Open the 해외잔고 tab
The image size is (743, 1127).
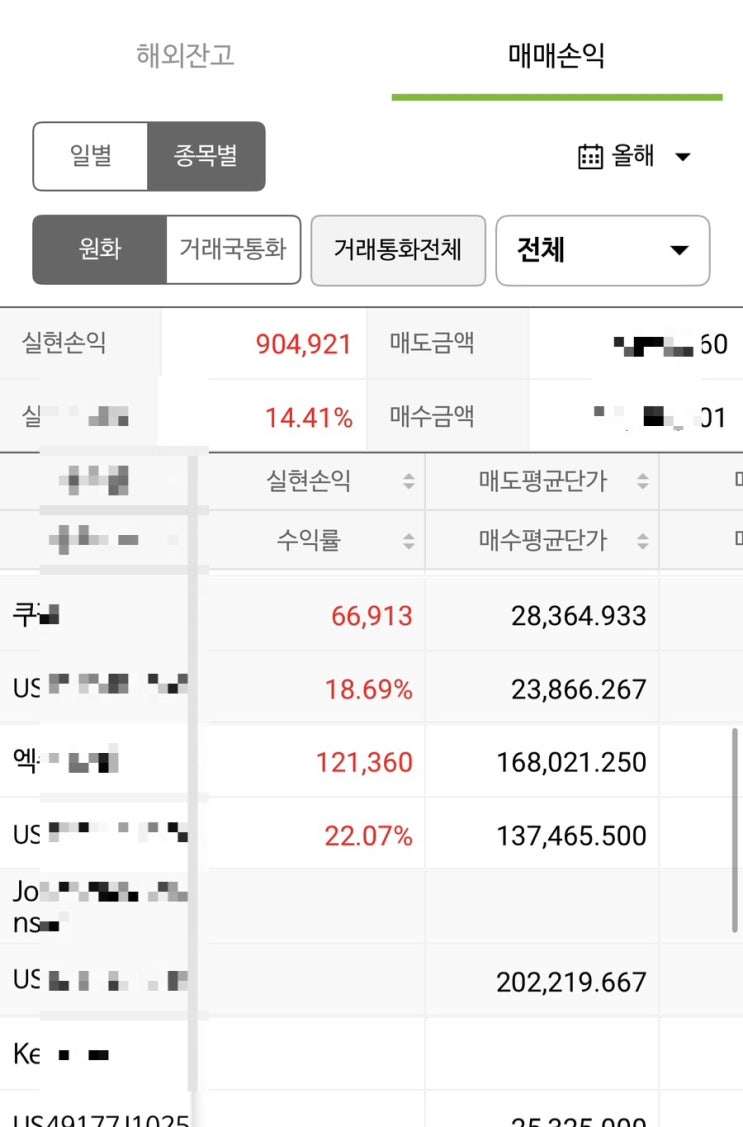tap(185, 55)
